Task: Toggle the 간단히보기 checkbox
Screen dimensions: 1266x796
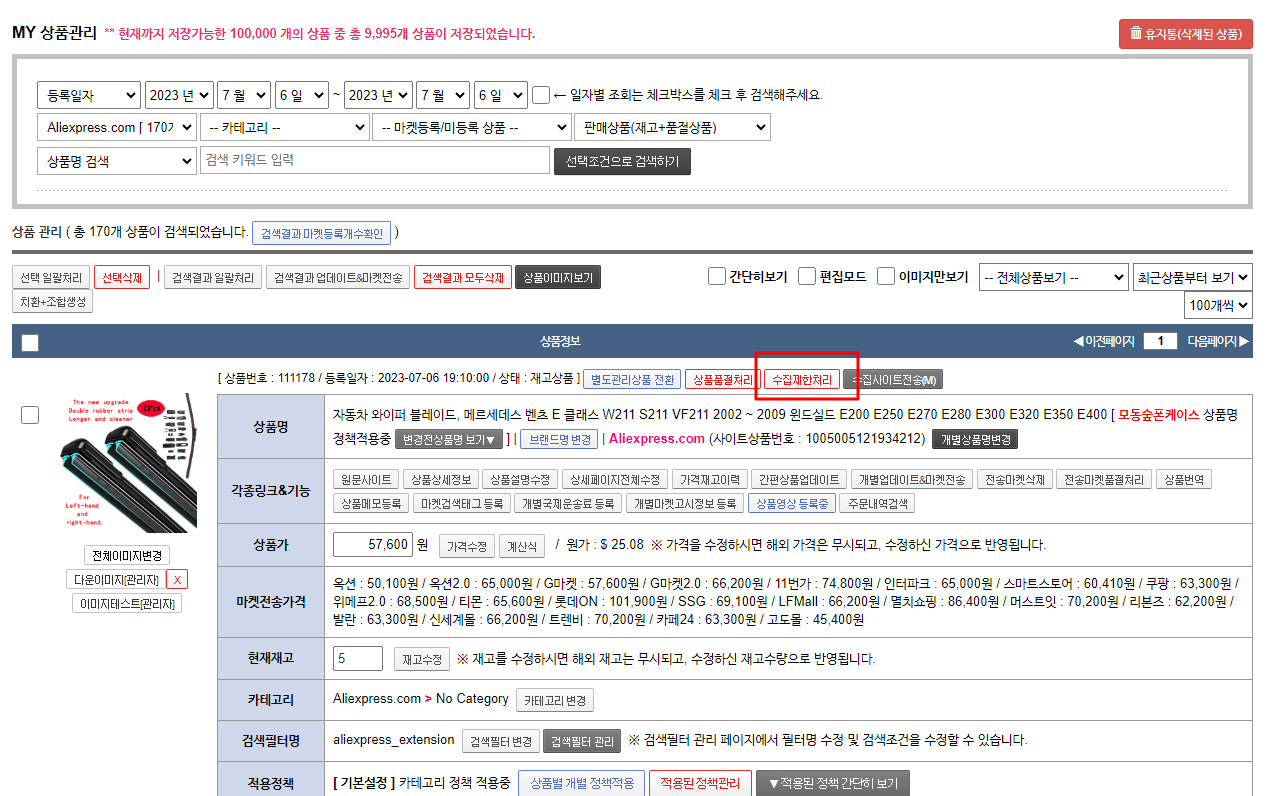Action: pos(716,277)
